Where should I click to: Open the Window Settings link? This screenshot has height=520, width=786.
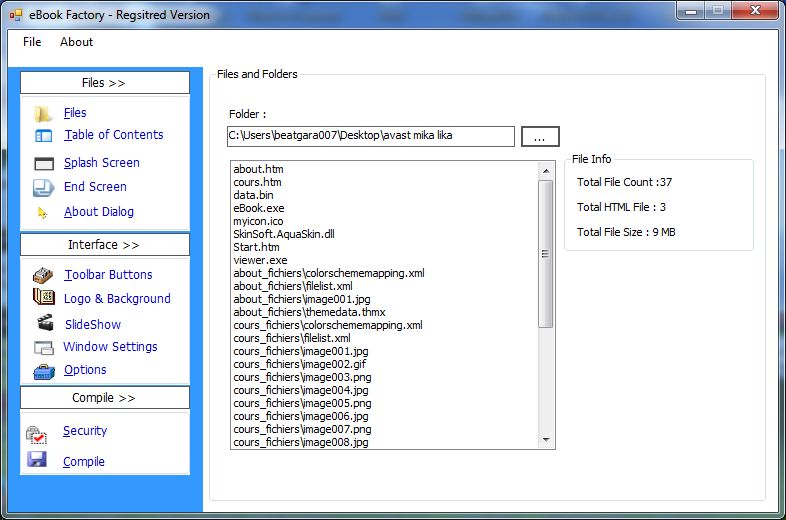click(110, 346)
